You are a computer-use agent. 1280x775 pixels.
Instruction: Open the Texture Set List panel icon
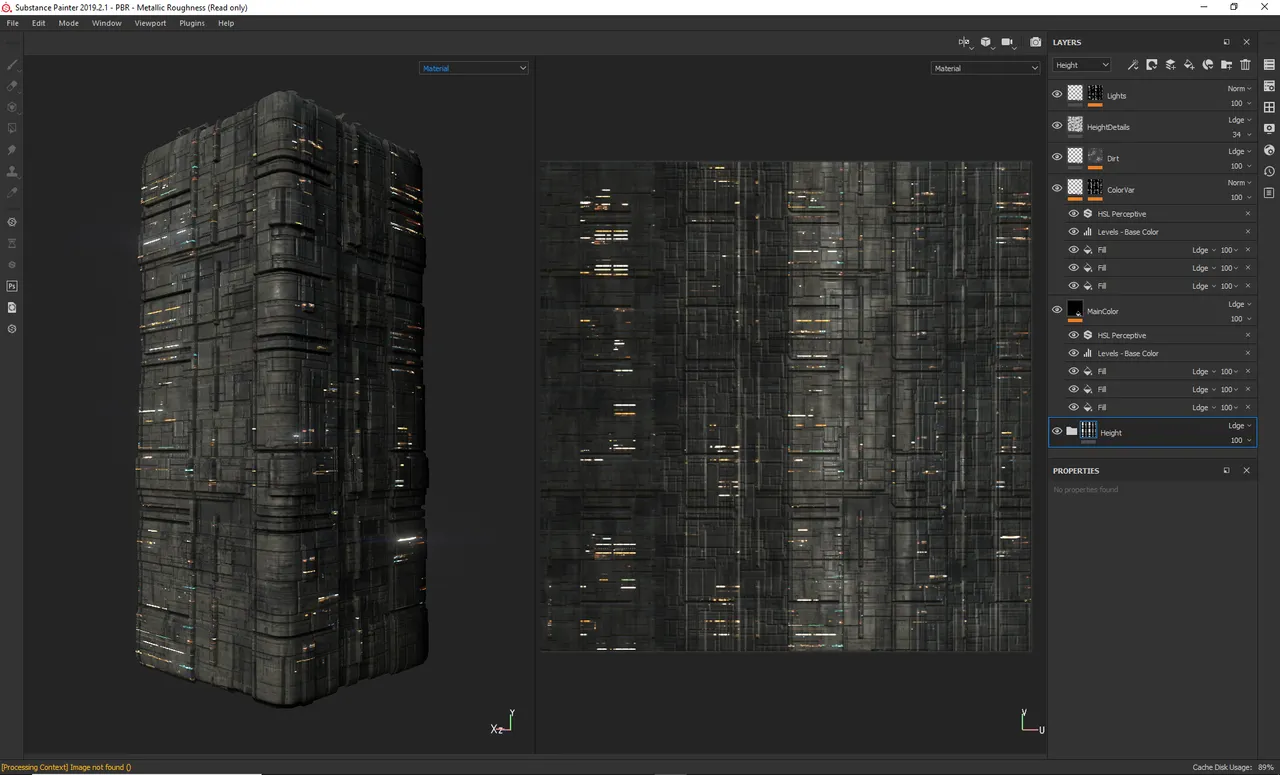point(1269,65)
